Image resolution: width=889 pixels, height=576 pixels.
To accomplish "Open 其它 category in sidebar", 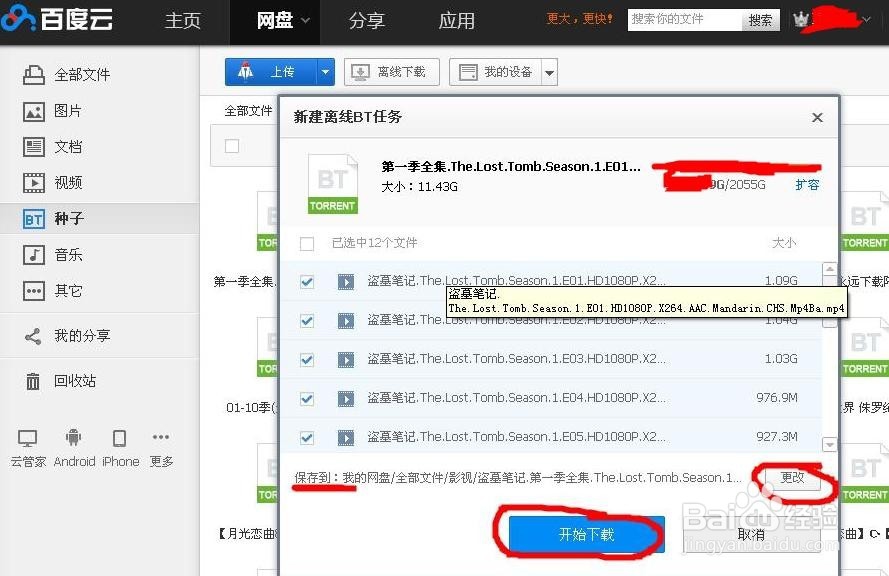I will tap(53, 291).
